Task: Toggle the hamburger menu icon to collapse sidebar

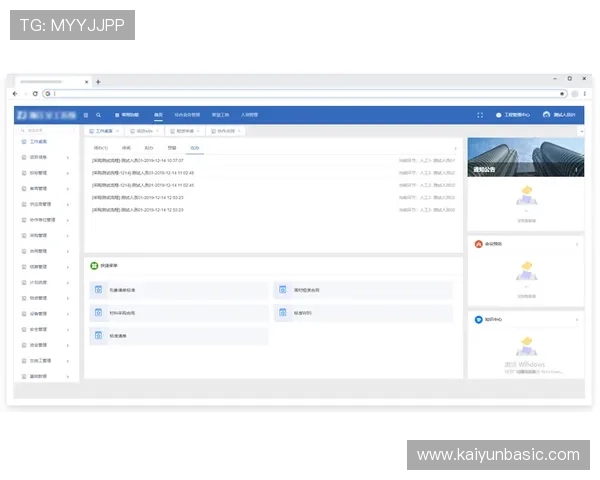Action: (86, 115)
